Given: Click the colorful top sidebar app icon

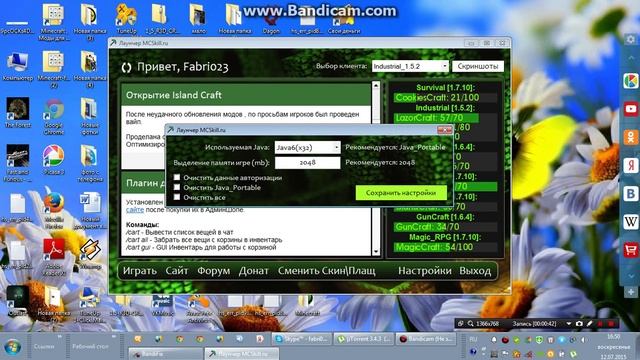Looking at the screenshot, I should (x=631, y=81).
